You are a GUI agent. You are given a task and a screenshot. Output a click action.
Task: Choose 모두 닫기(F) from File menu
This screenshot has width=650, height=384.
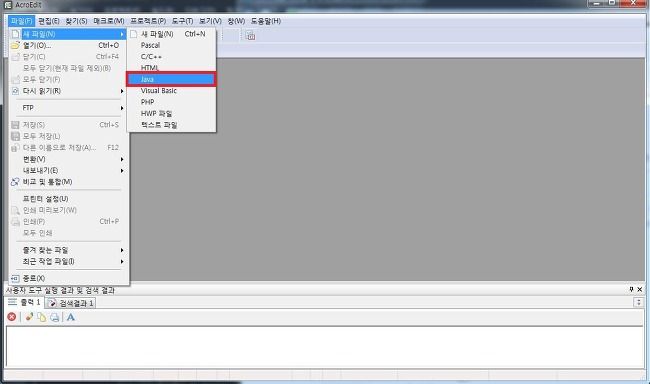point(68,79)
